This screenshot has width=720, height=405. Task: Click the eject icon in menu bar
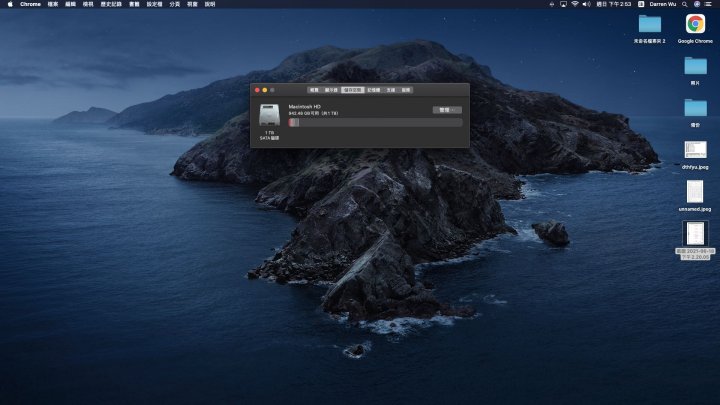pyautogui.click(x=551, y=4)
